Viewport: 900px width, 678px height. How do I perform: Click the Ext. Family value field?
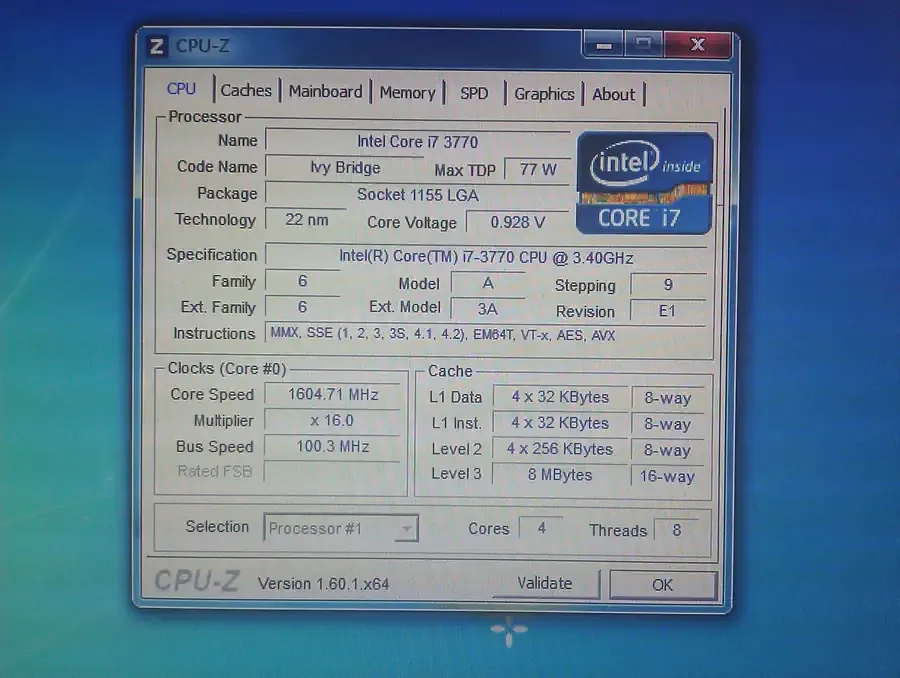302,307
